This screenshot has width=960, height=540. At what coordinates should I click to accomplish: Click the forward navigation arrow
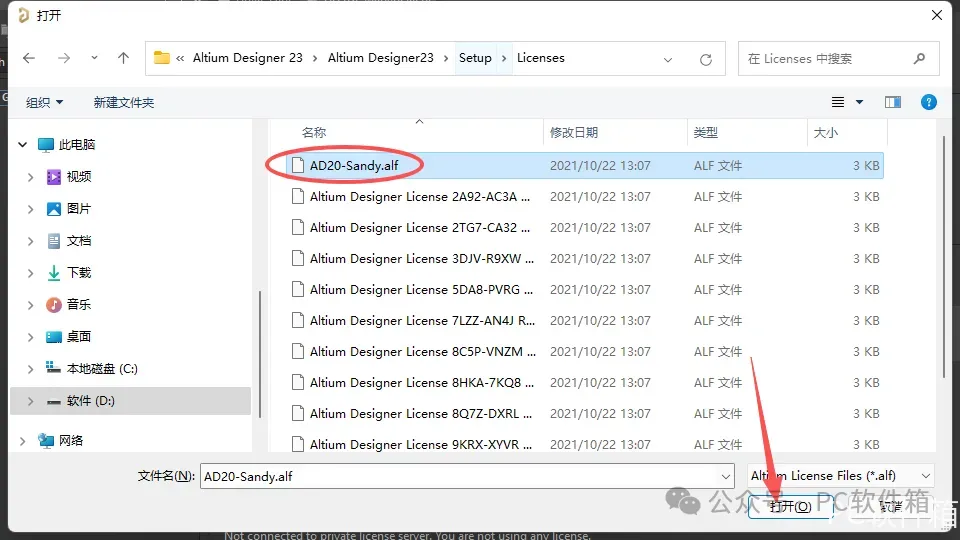click(x=64, y=58)
